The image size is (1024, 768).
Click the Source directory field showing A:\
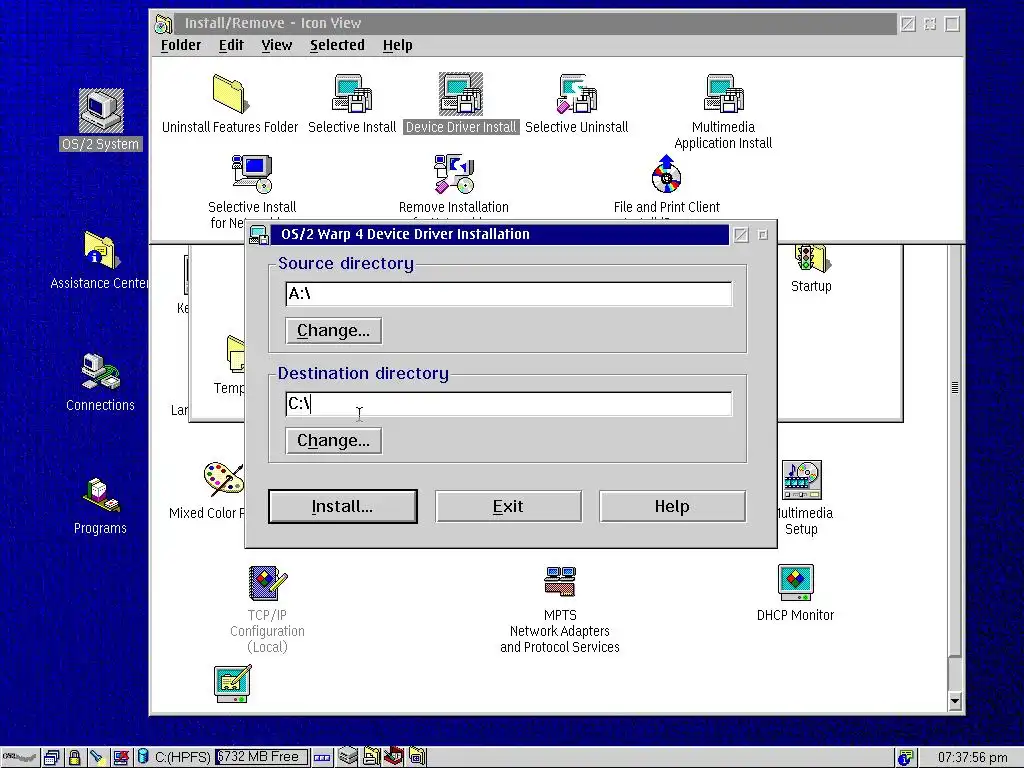click(509, 294)
